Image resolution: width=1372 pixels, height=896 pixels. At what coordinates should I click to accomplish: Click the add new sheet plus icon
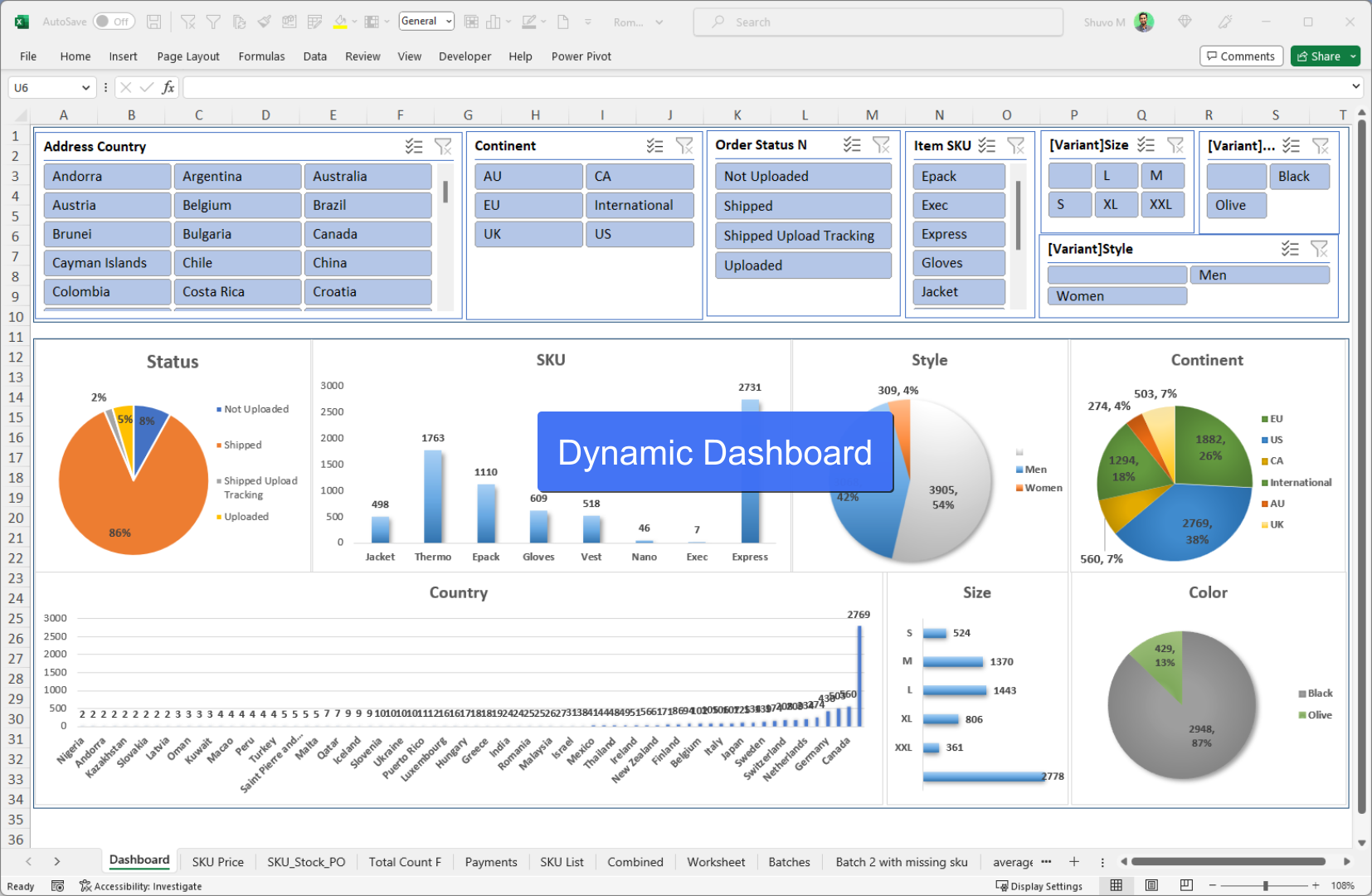1074,862
